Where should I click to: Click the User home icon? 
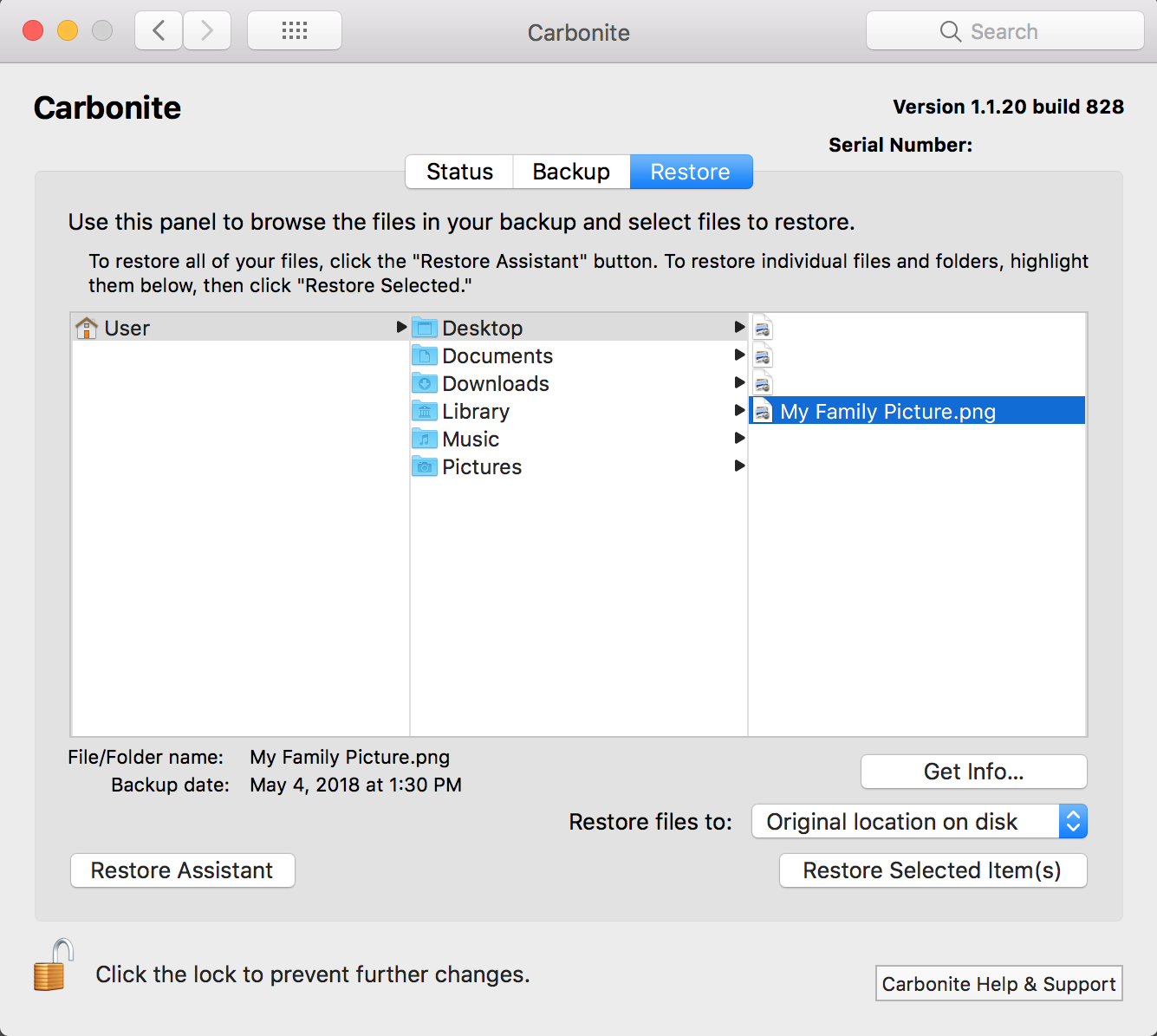[87, 328]
